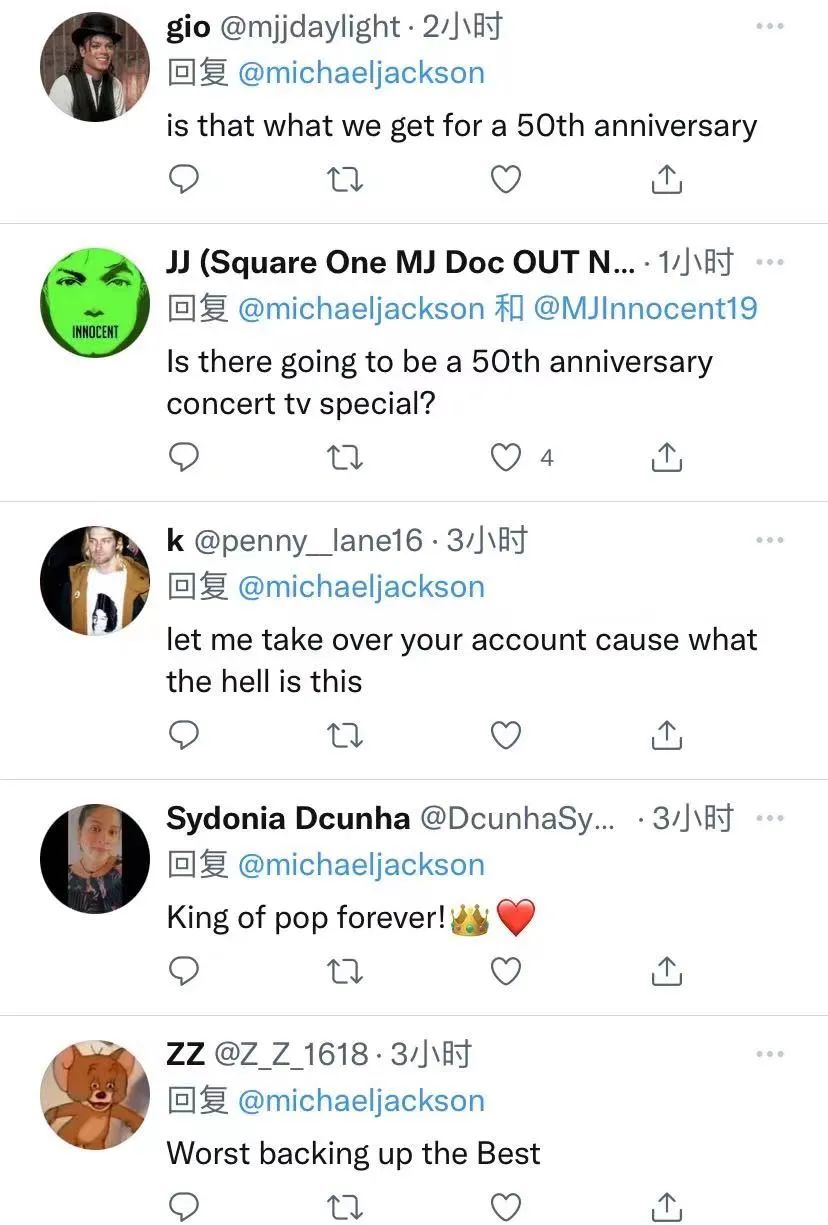Reply to penny__lane16's account takeover tweet
This screenshot has width=828, height=1225.
pos(183,736)
